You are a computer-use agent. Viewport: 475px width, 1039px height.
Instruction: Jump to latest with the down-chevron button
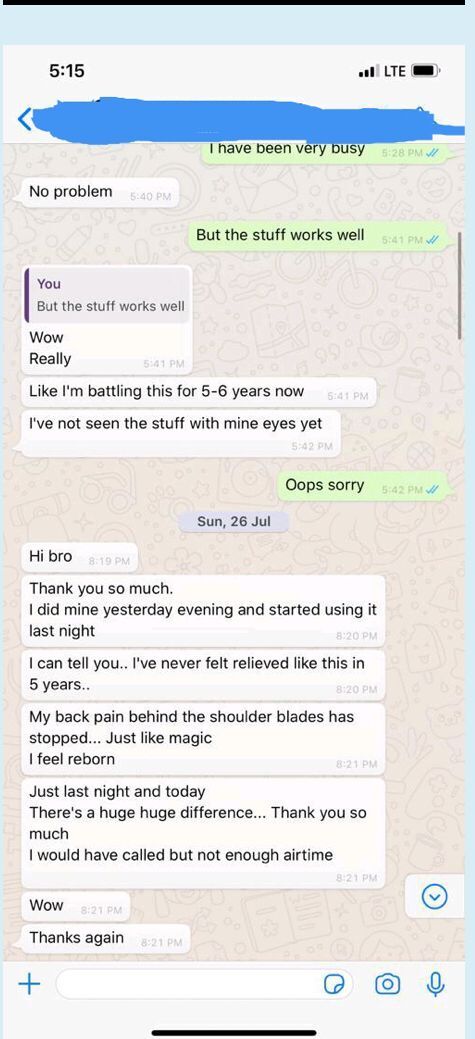pos(435,897)
